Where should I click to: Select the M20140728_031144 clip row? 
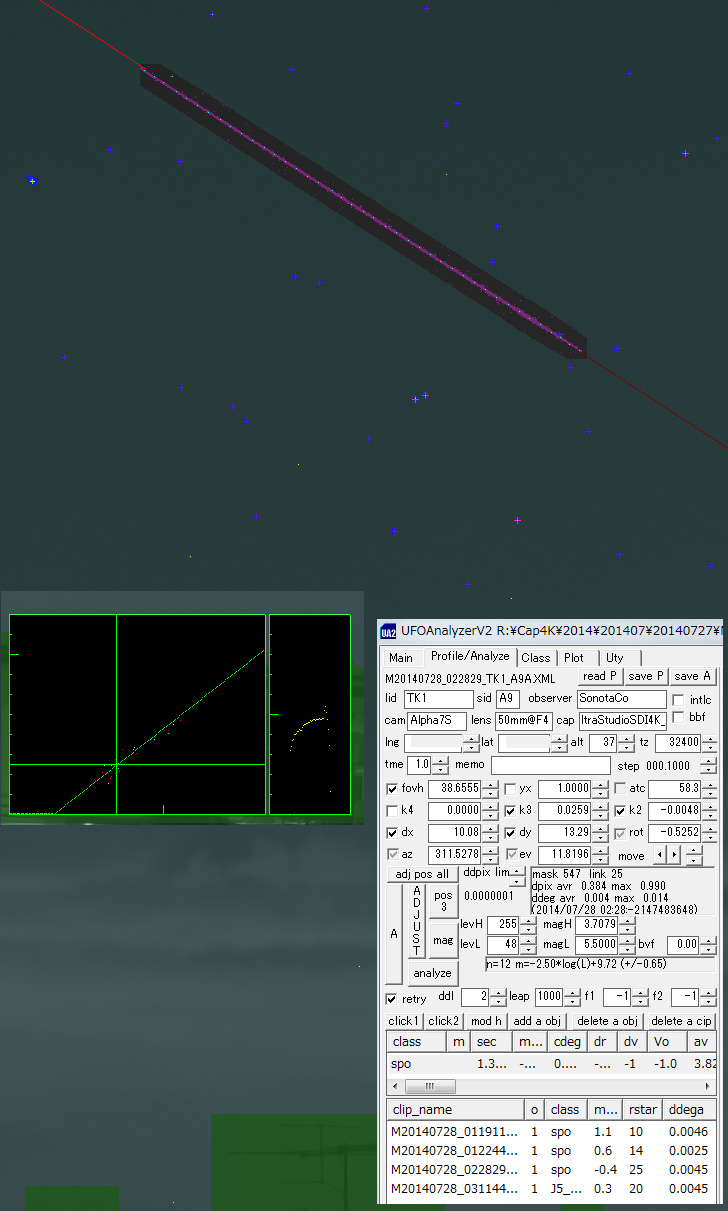(x=452, y=1189)
